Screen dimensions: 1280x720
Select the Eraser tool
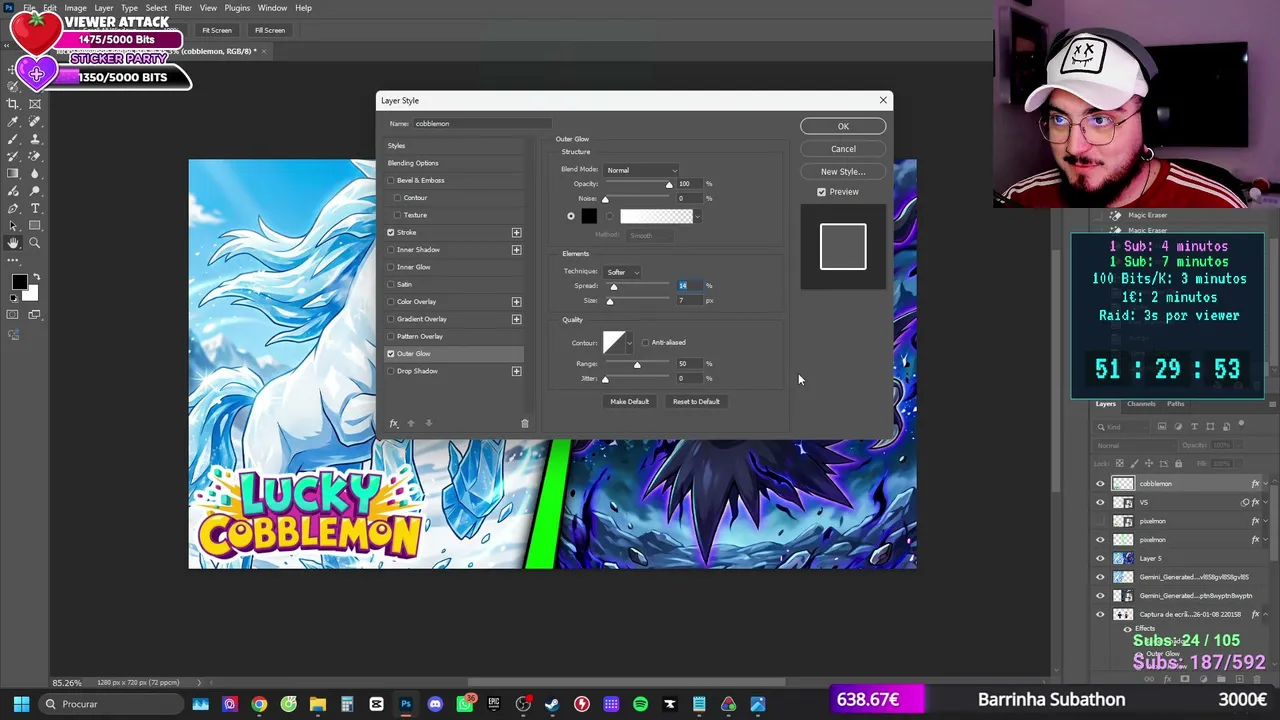coord(35,156)
